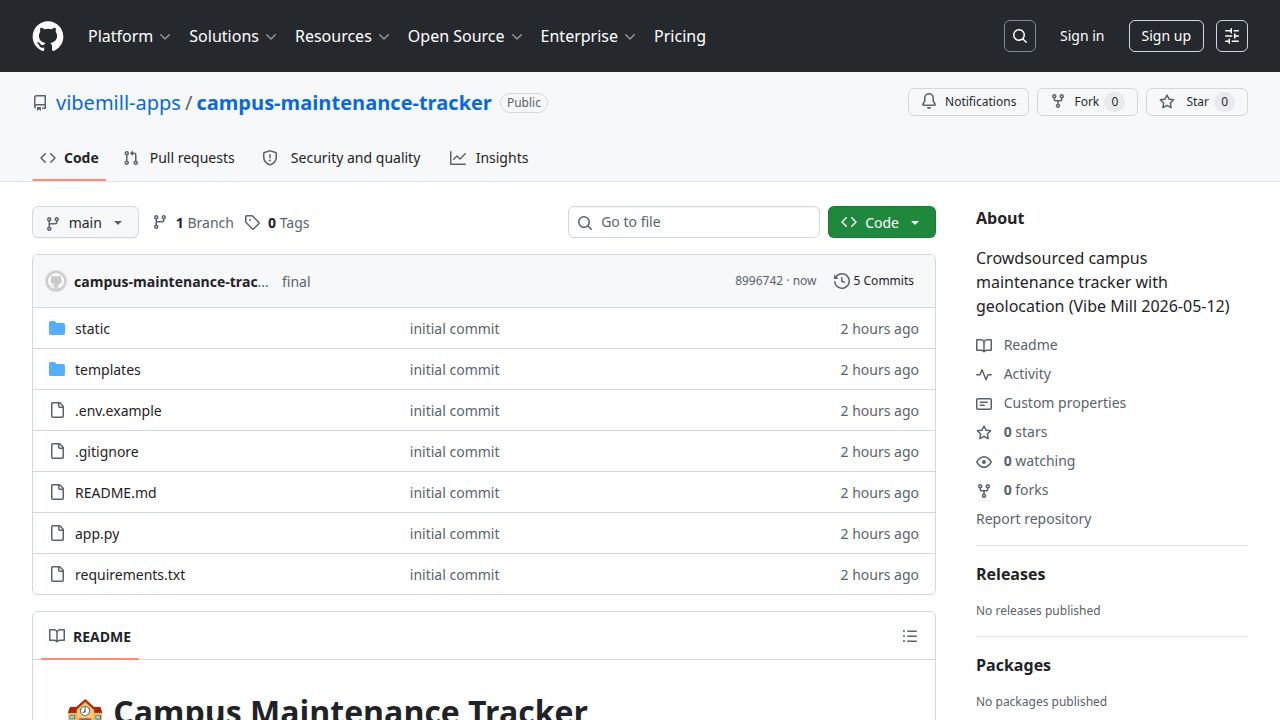Open the 5 Commits history link

[874, 281]
